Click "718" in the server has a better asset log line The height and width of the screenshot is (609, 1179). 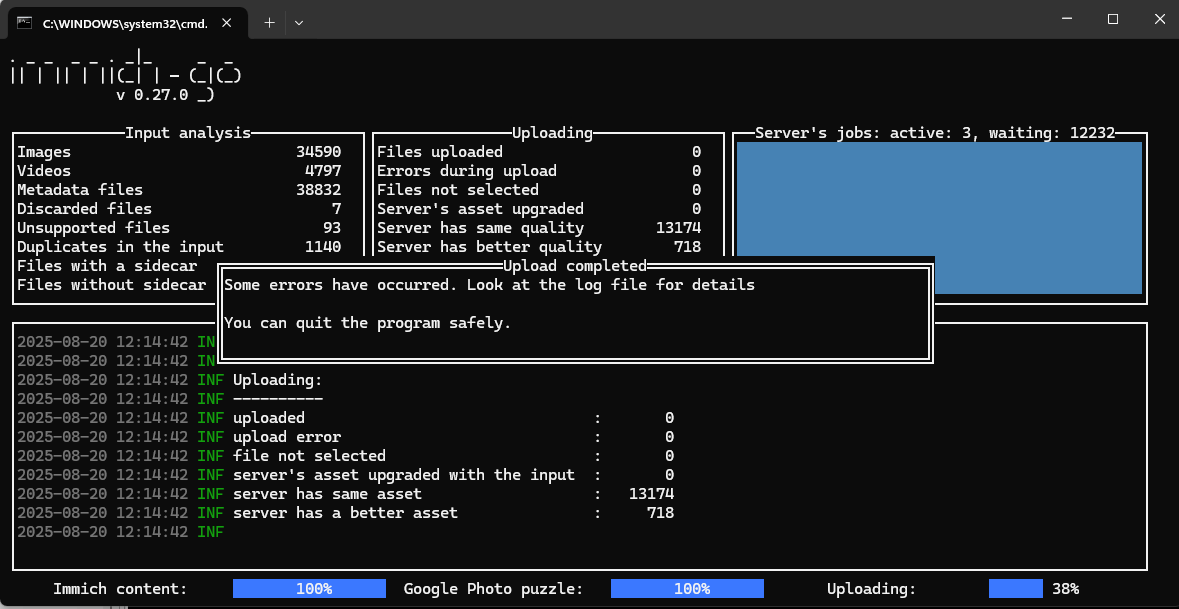660,513
